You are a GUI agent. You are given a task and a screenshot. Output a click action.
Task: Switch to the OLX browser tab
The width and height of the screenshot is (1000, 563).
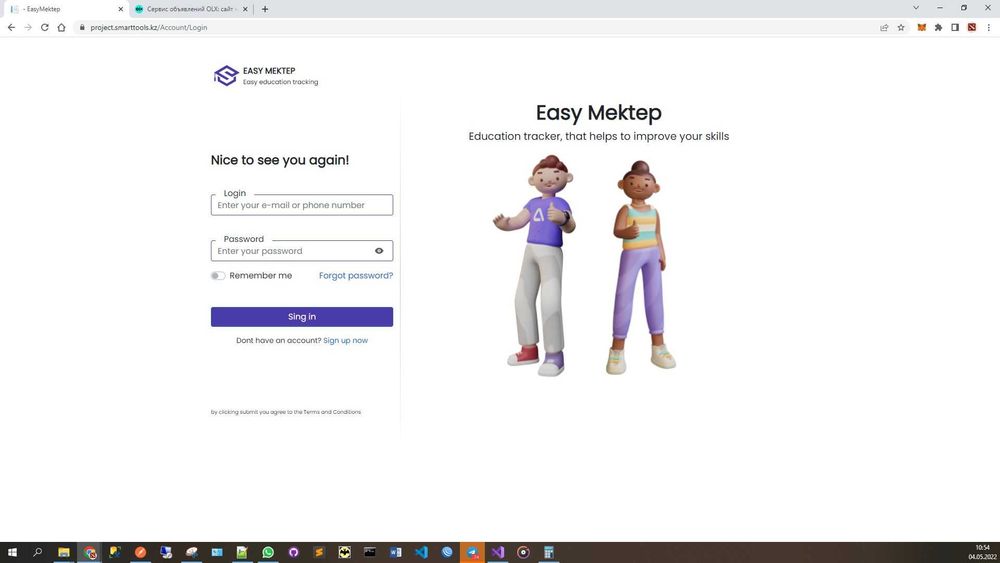point(189,9)
